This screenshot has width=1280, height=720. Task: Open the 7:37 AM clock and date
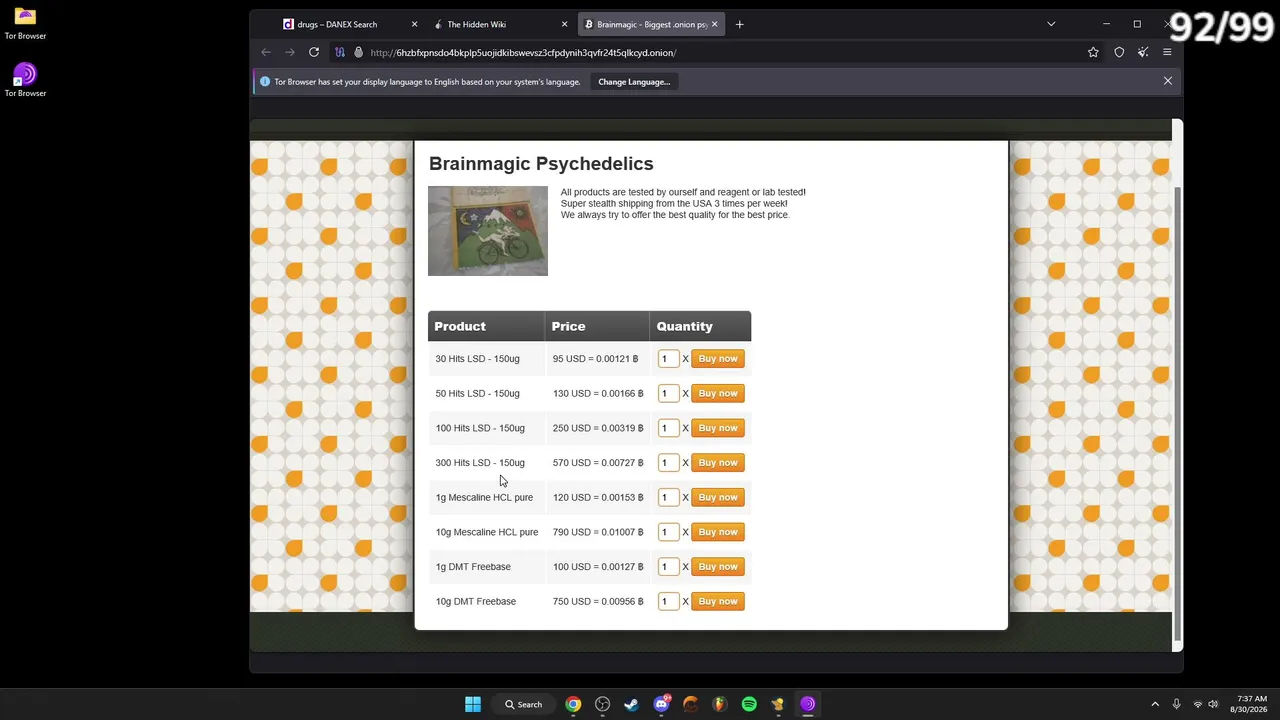pos(1251,704)
